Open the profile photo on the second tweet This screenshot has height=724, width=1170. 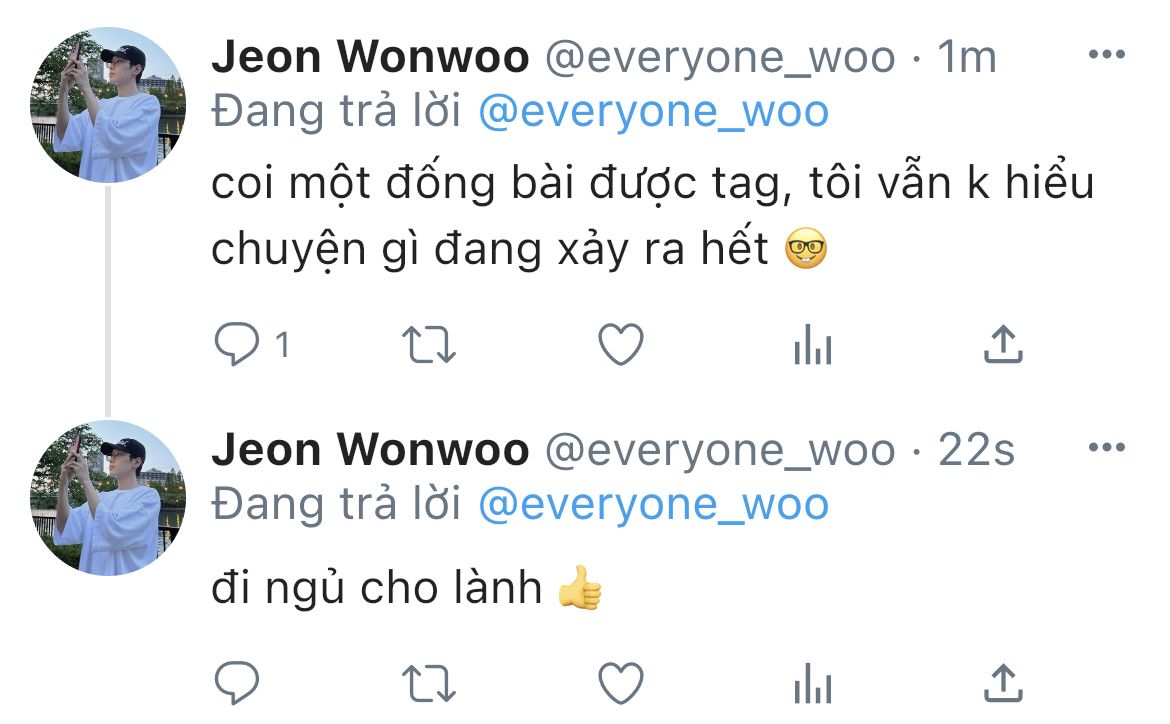coord(108,498)
